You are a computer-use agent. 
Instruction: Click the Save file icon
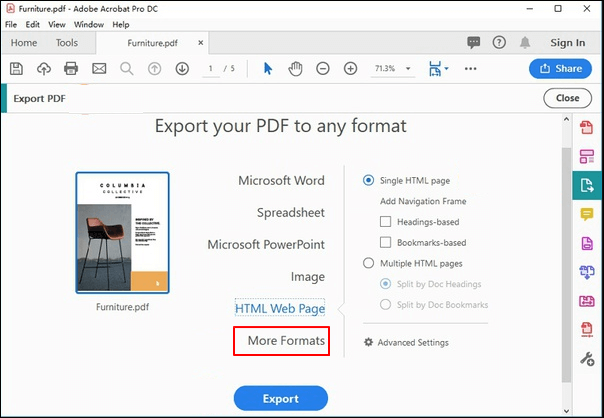coord(16,69)
